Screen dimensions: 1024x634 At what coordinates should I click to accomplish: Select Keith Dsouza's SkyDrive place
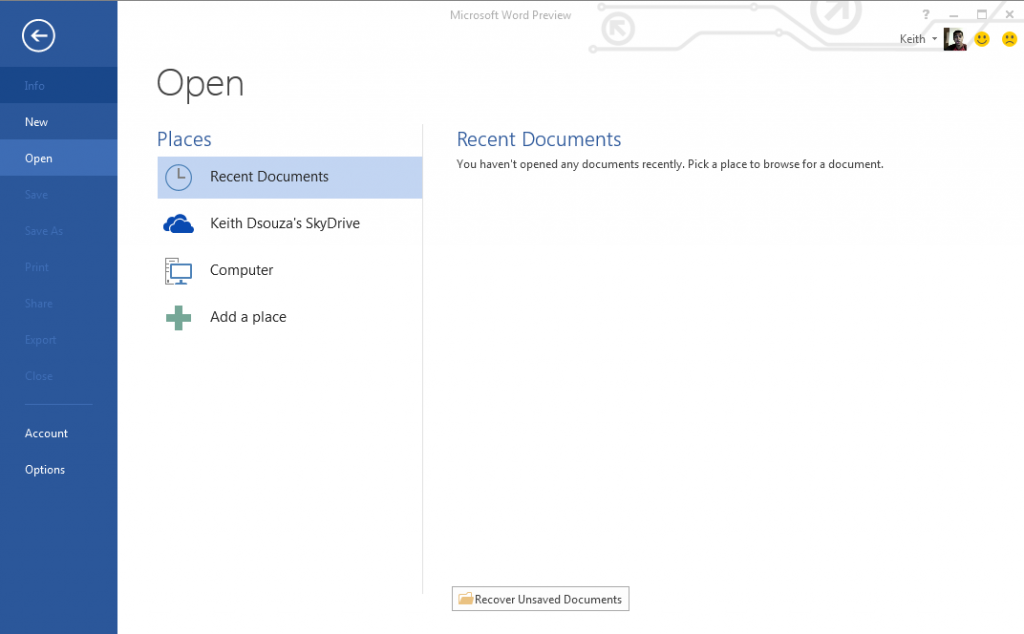290,224
